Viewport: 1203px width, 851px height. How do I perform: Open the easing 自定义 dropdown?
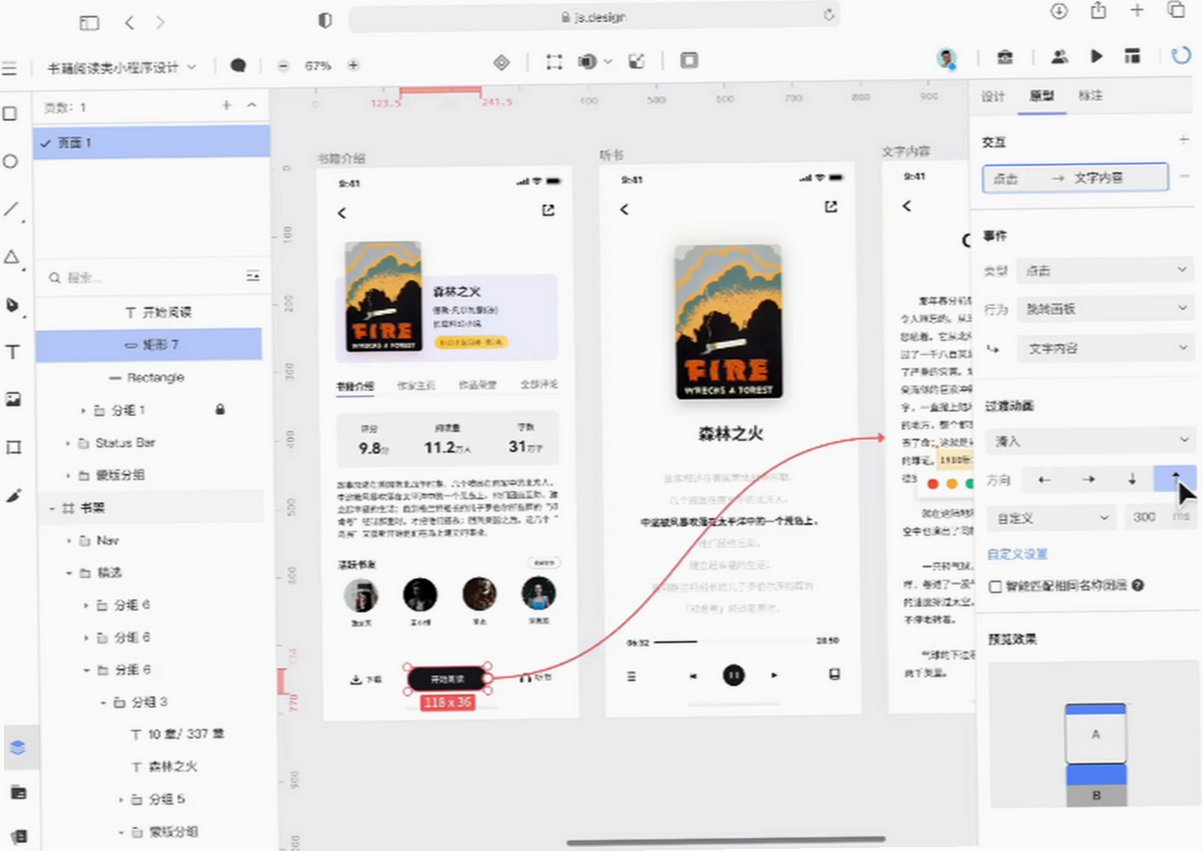click(1051, 518)
